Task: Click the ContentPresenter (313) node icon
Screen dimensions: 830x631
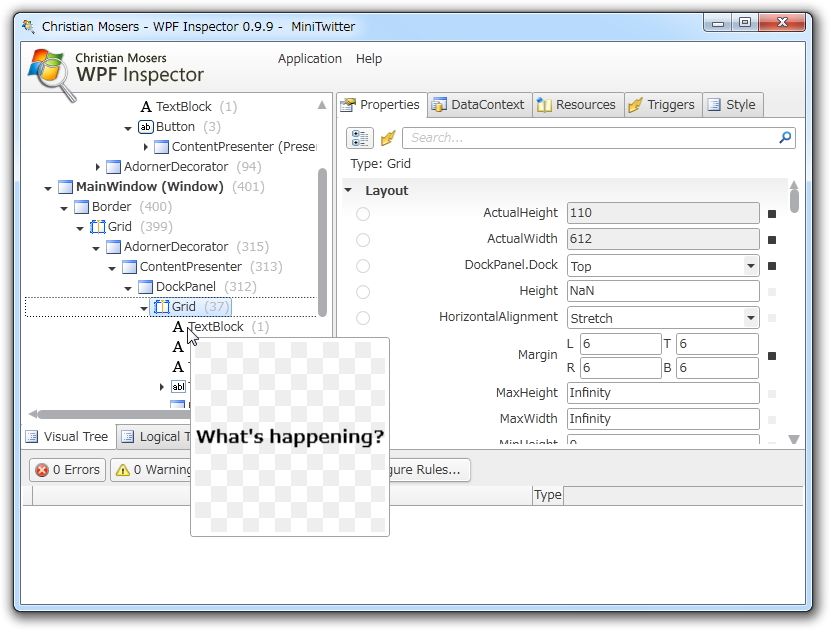Action: [129, 267]
